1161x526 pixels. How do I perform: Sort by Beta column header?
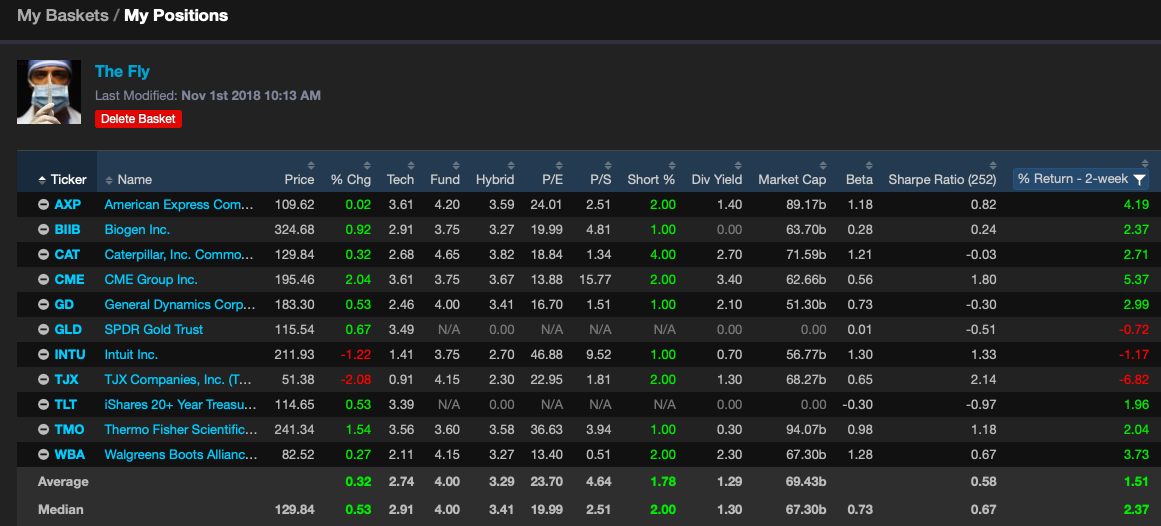pos(859,179)
